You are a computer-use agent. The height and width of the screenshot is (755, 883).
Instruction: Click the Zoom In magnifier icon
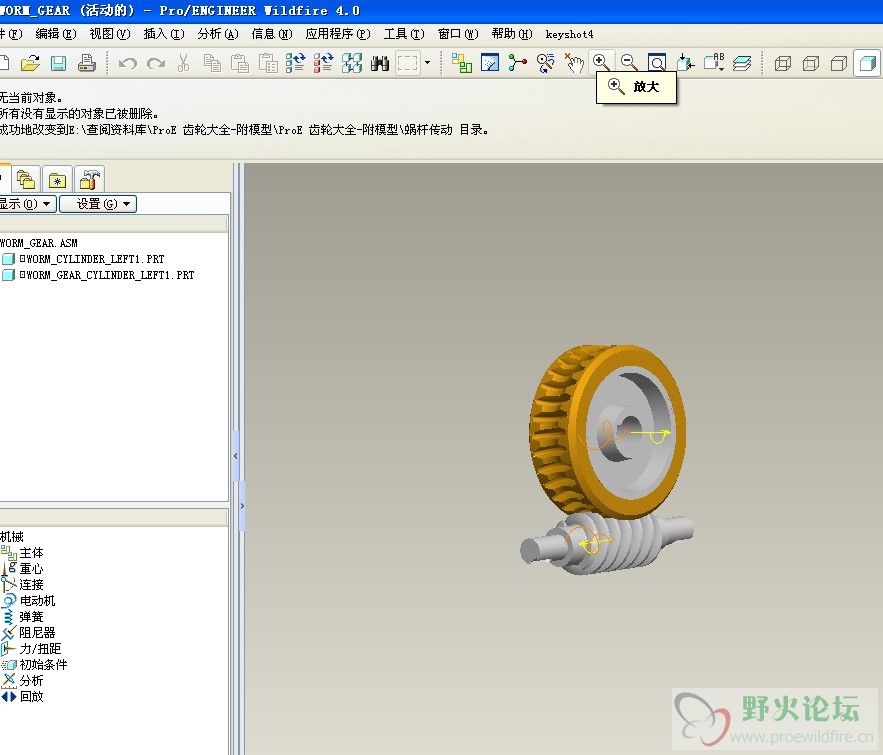pyautogui.click(x=601, y=62)
